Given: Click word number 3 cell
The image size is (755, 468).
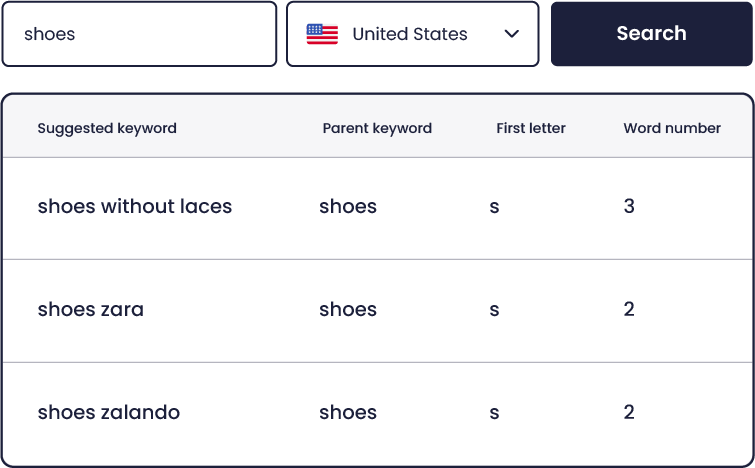Looking at the screenshot, I should (x=629, y=206).
